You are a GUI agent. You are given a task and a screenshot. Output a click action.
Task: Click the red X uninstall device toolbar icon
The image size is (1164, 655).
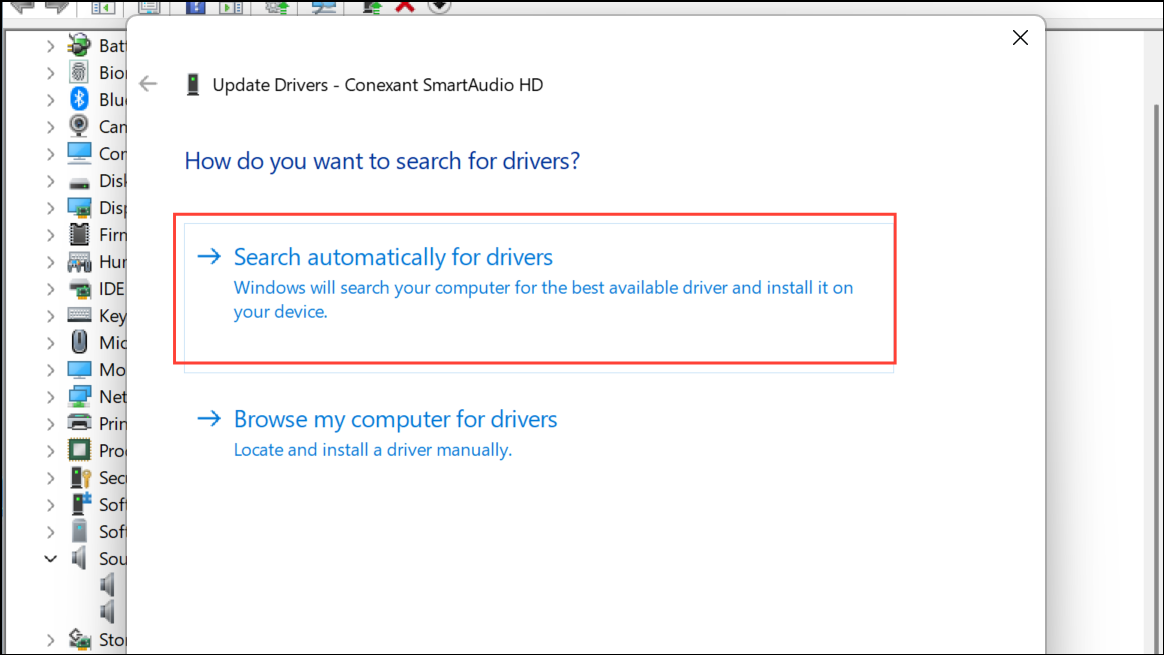(x=405, y=6)
